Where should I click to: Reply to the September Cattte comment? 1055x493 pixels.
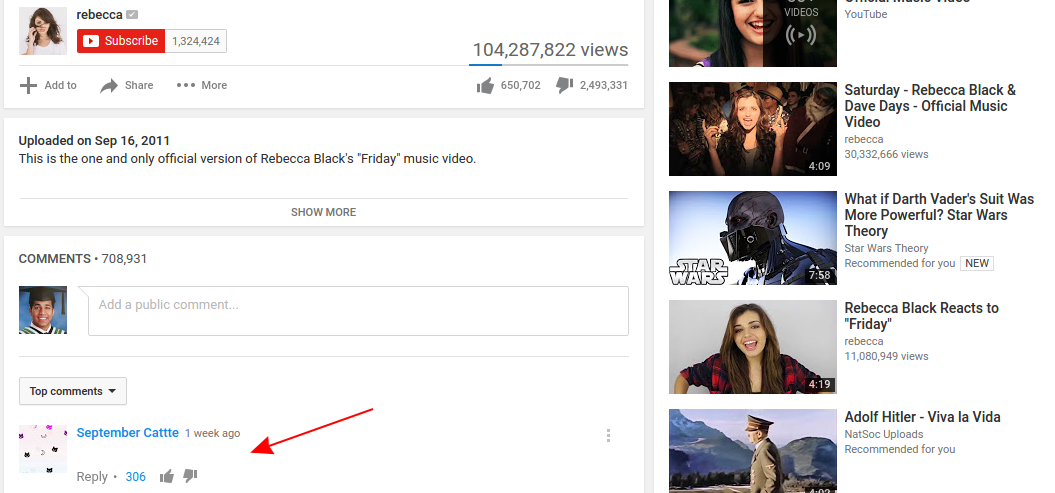pyautogui.click(x=92, y=476)
